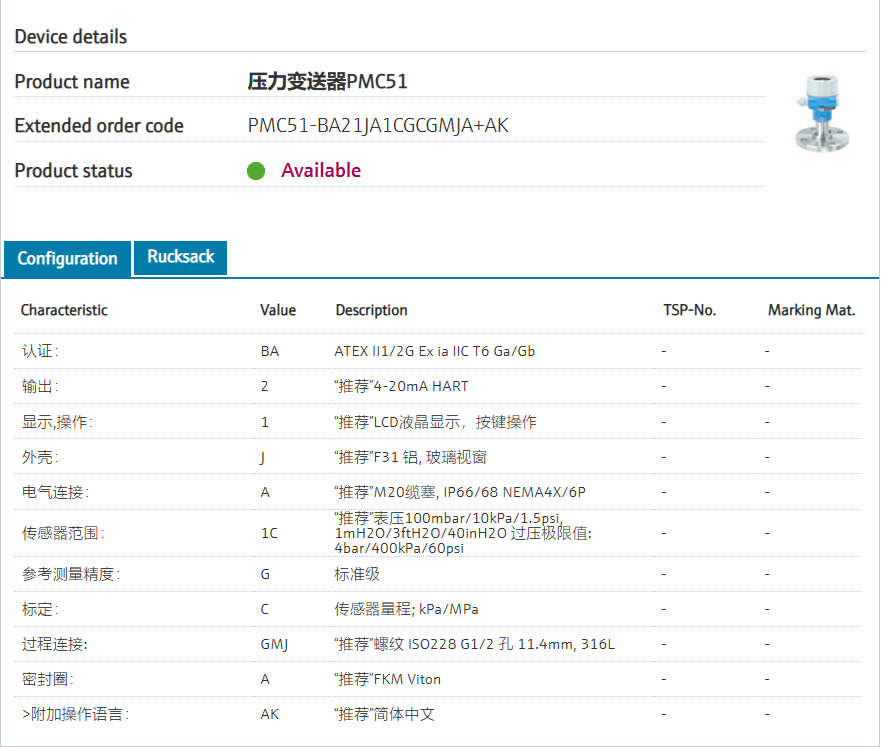Open the Rucksack tab
This screenshot has width=881, height=747.
[181, 257]
